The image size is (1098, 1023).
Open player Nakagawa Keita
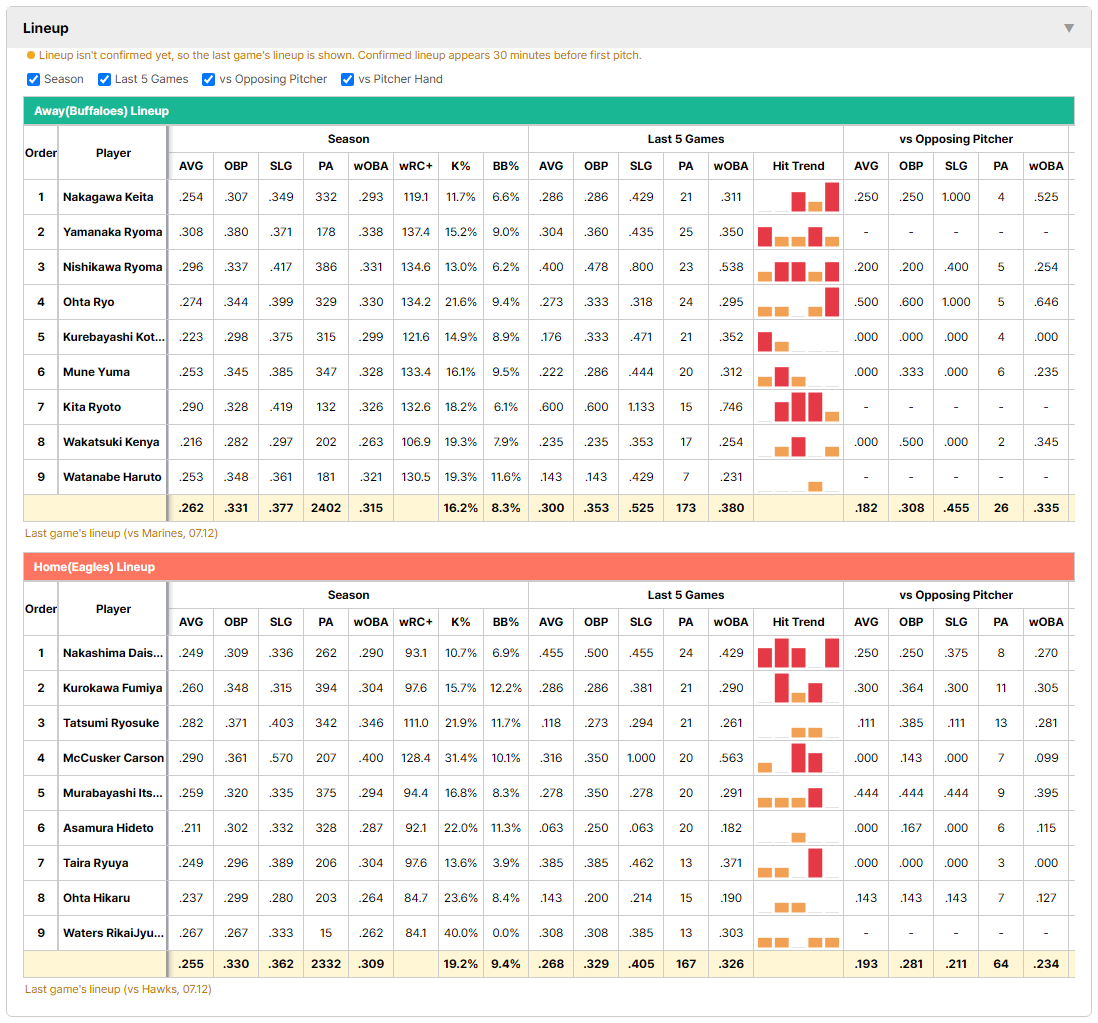tap(108, 197)
